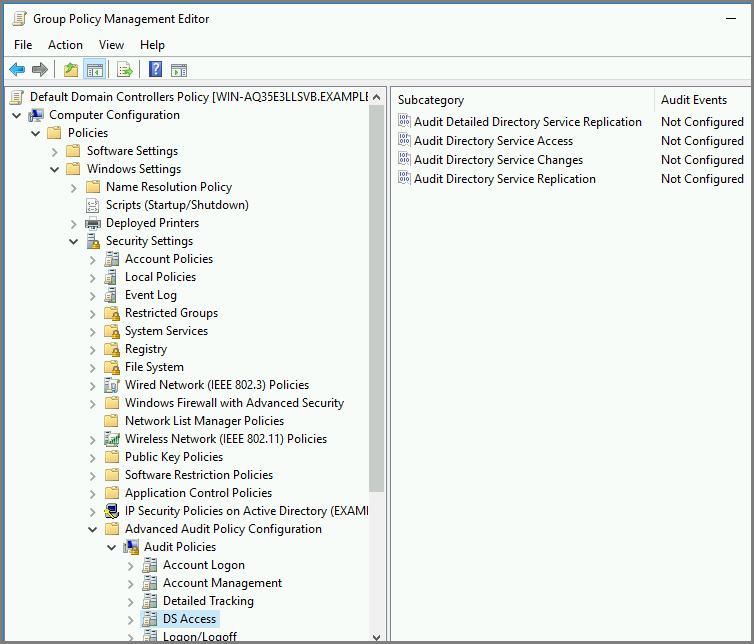Click the Audit Events column header
This screenshot has height=644, width=754.
pos(694,100)
